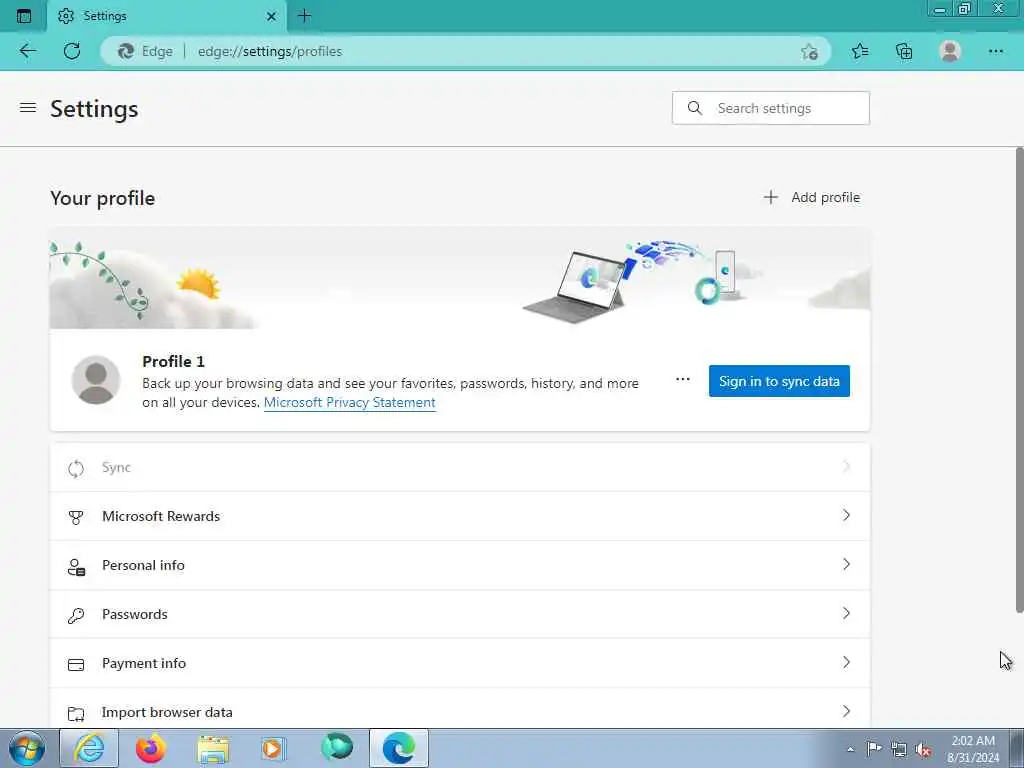Open more options for Profile 1
1024x768 pixels.
682,379
